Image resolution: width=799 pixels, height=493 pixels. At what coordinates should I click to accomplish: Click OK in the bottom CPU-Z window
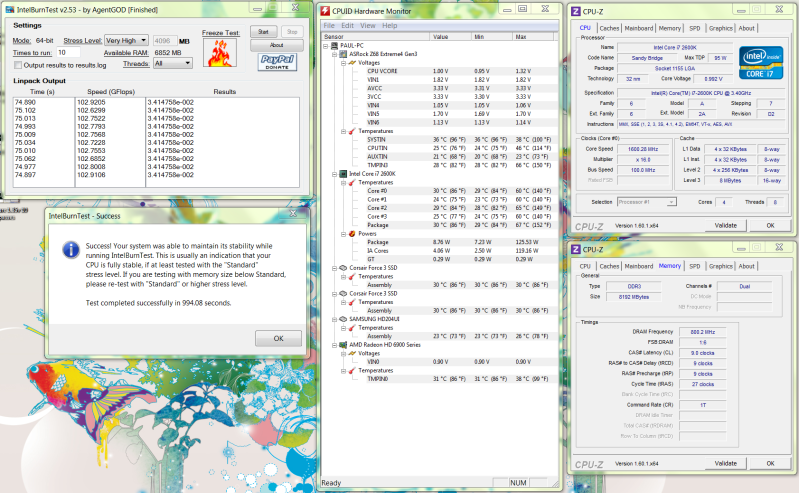tap(770, 463)
